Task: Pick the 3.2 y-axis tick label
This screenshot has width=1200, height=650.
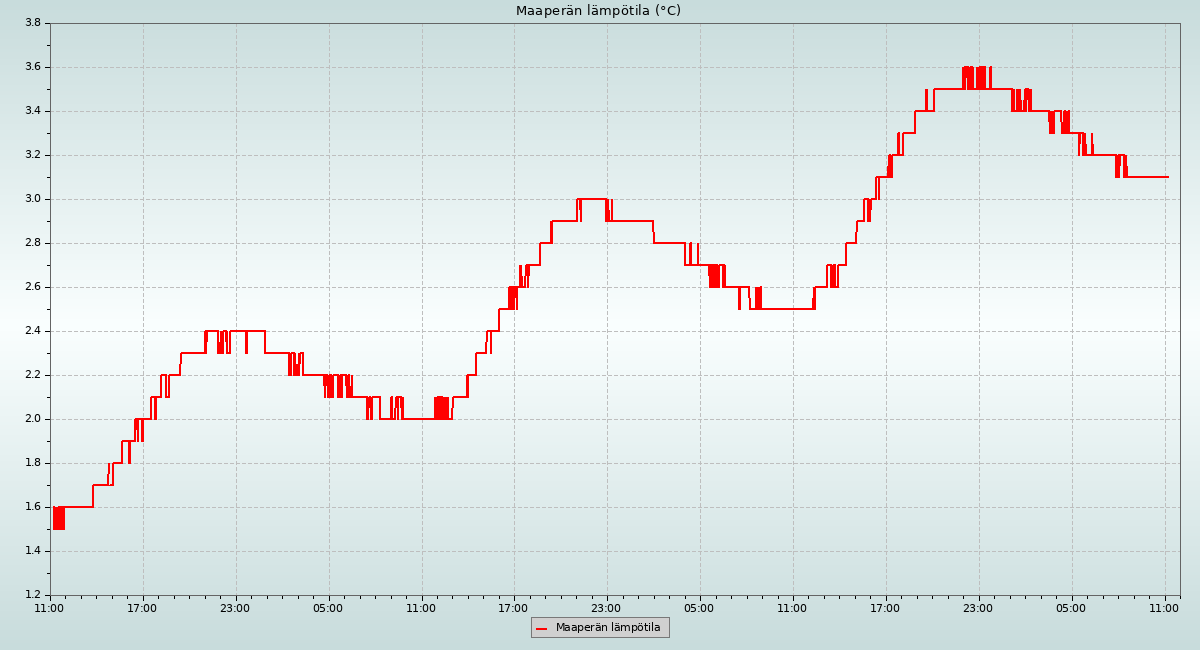Action: 32,155
